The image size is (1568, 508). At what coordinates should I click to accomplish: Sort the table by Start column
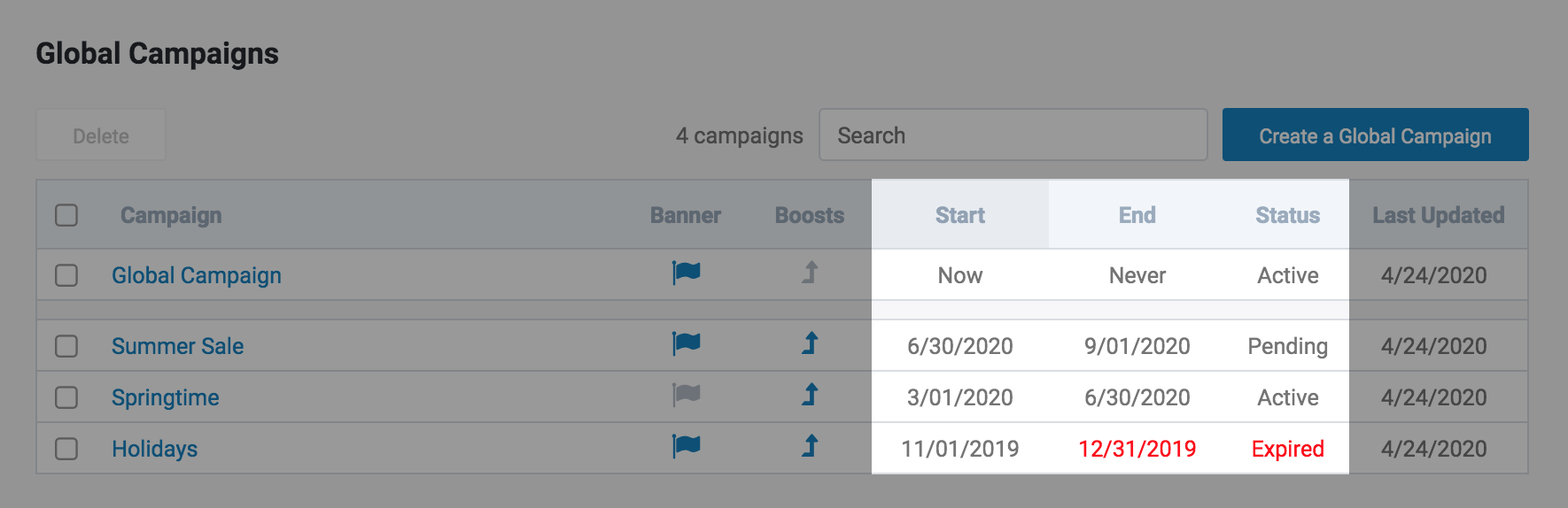click(960, 215)
